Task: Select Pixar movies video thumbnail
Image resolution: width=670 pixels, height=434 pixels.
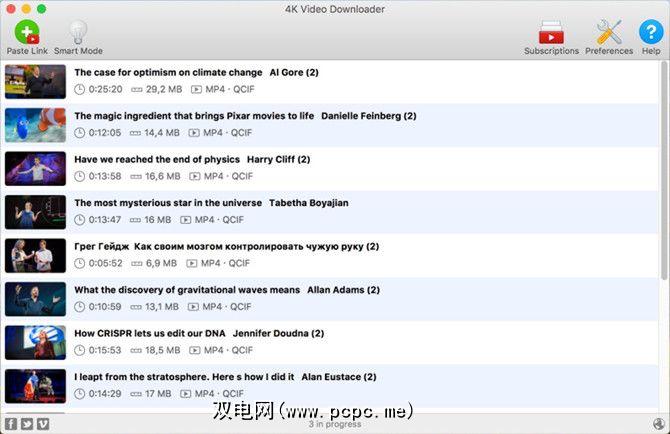Action: (35, 125)
